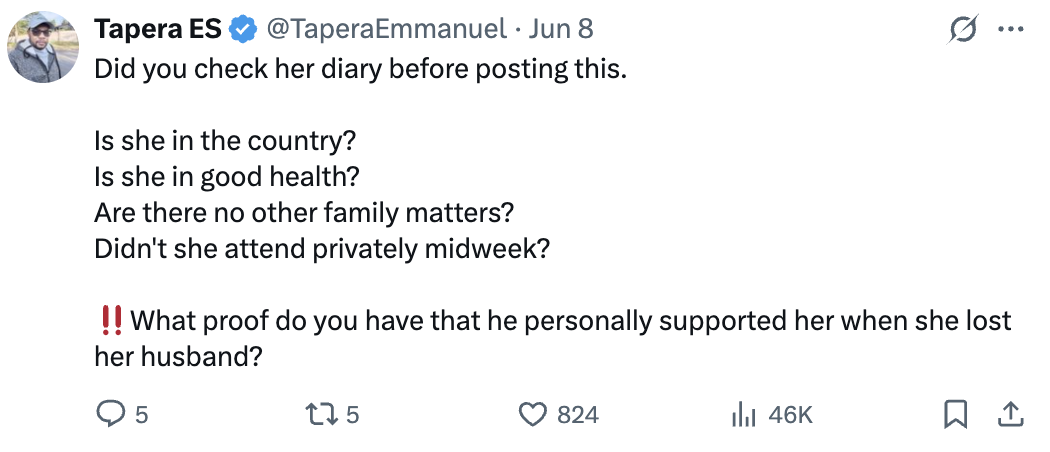Open the Tapera ES display name link

tap(158, 29)
